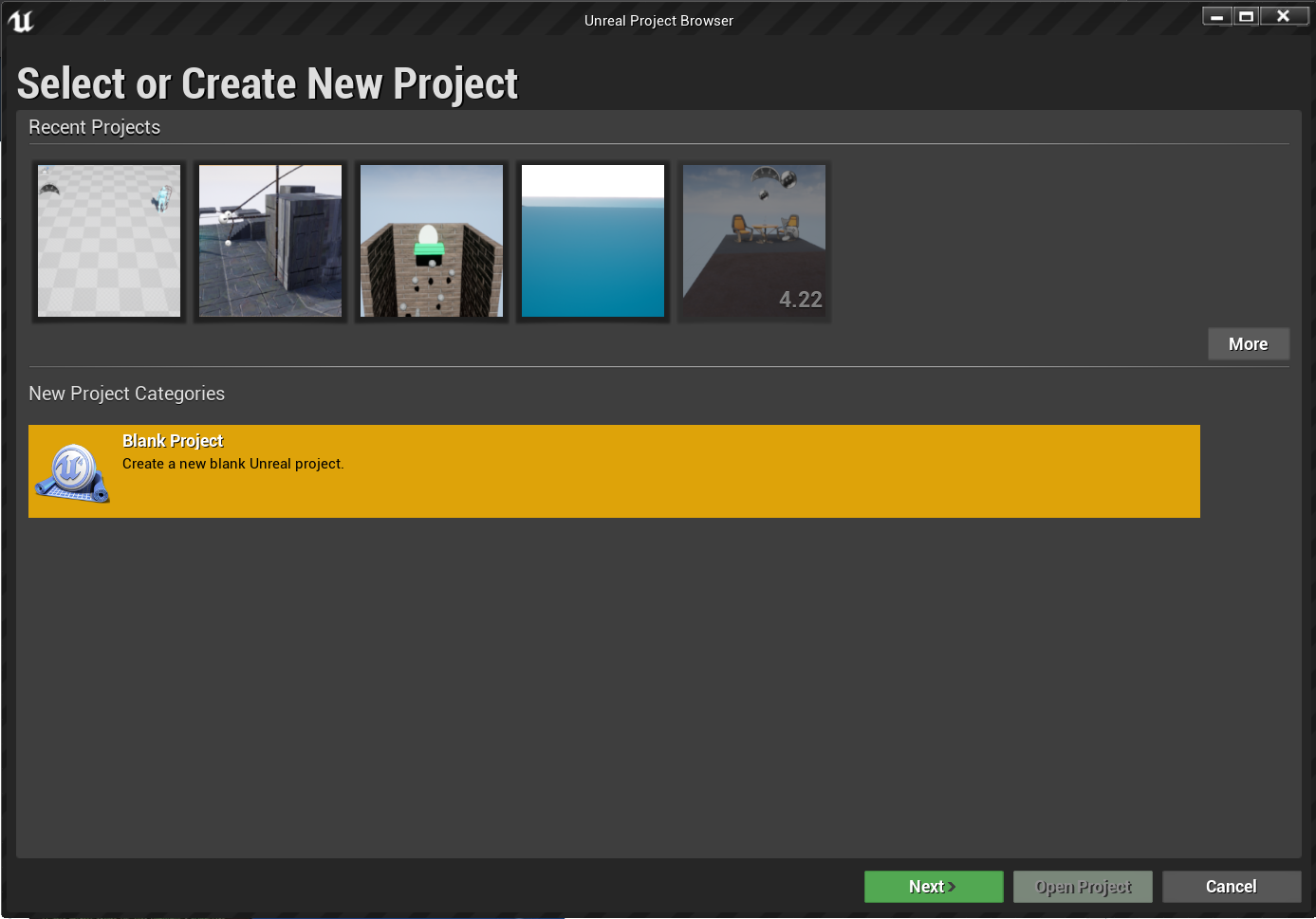Cancel the project browser

point(1232,887)
